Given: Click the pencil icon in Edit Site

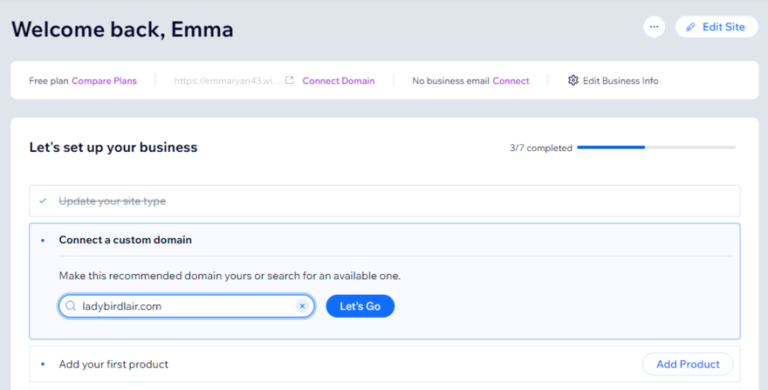Looking at the screenshot, I should coord(691,27).
